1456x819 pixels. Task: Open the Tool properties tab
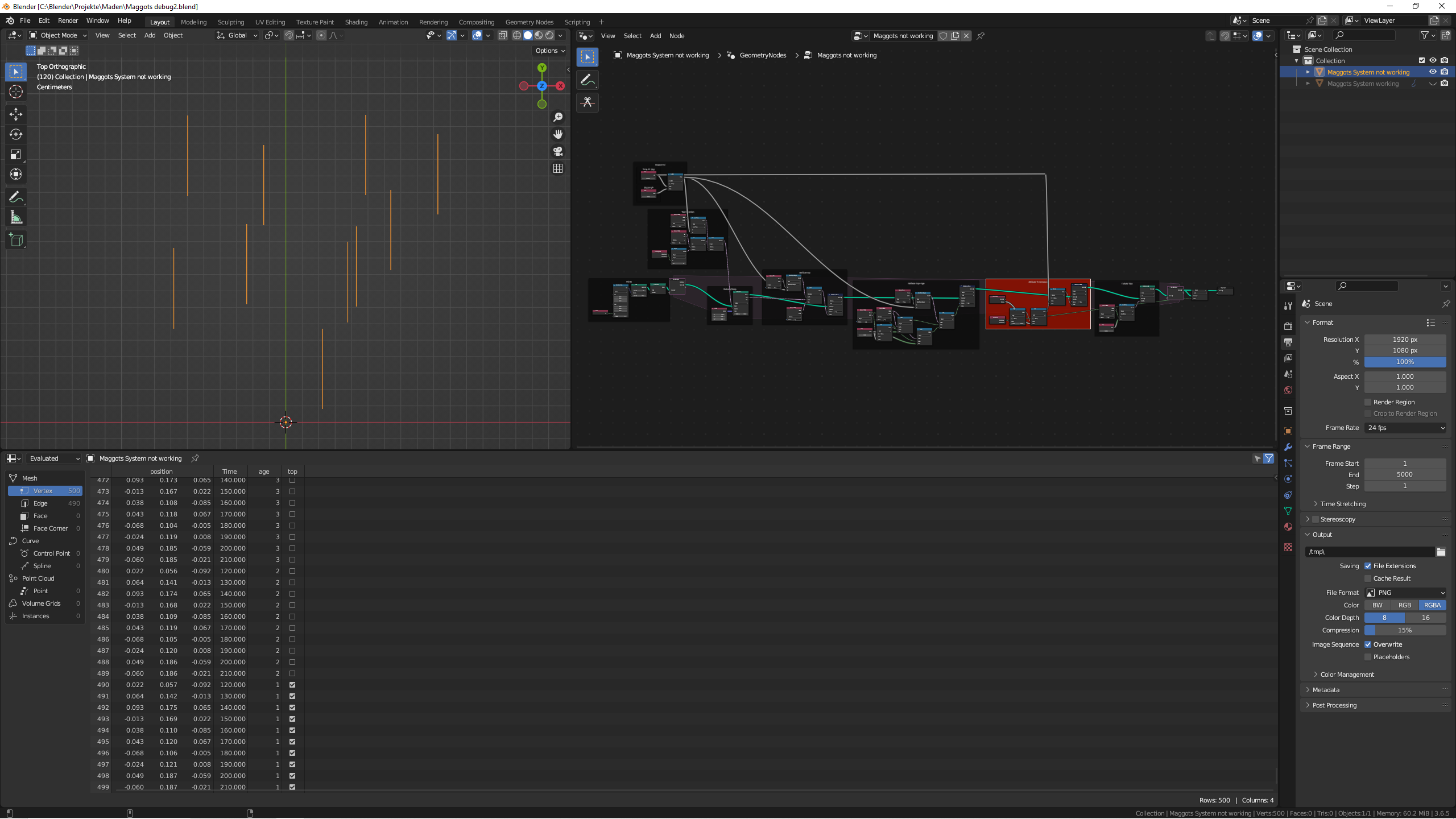(x=1288, y=306)
